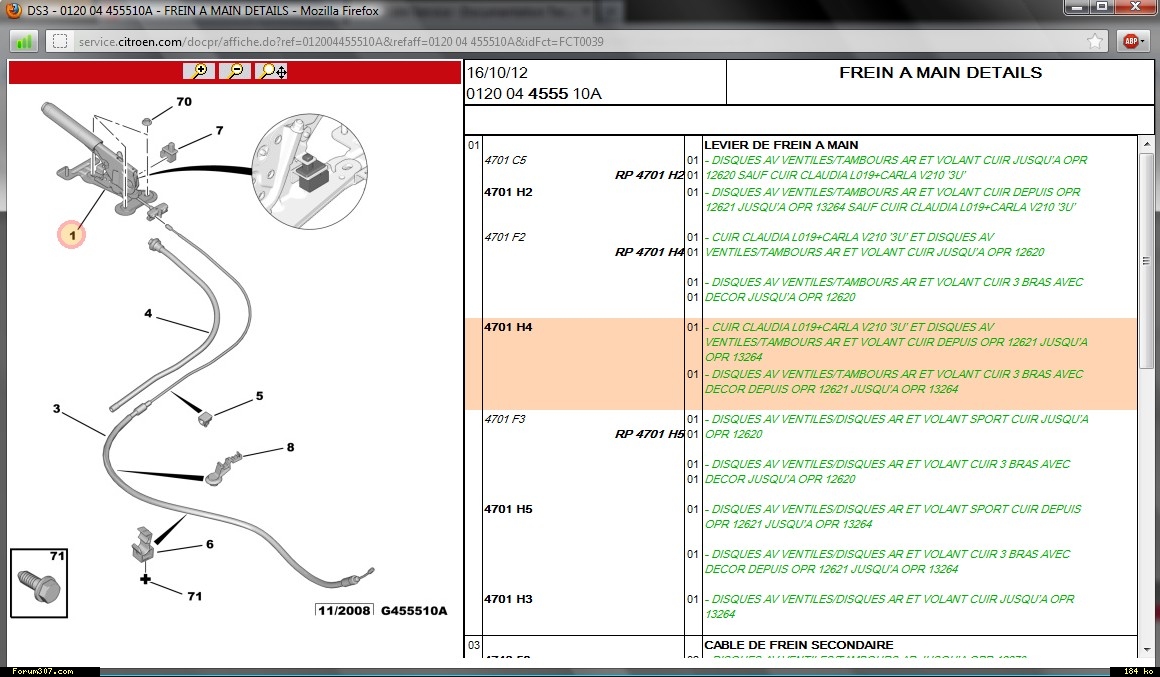1160x677 pixels.
Task: Open part reference 4701 H2
Action: point(508,192)
